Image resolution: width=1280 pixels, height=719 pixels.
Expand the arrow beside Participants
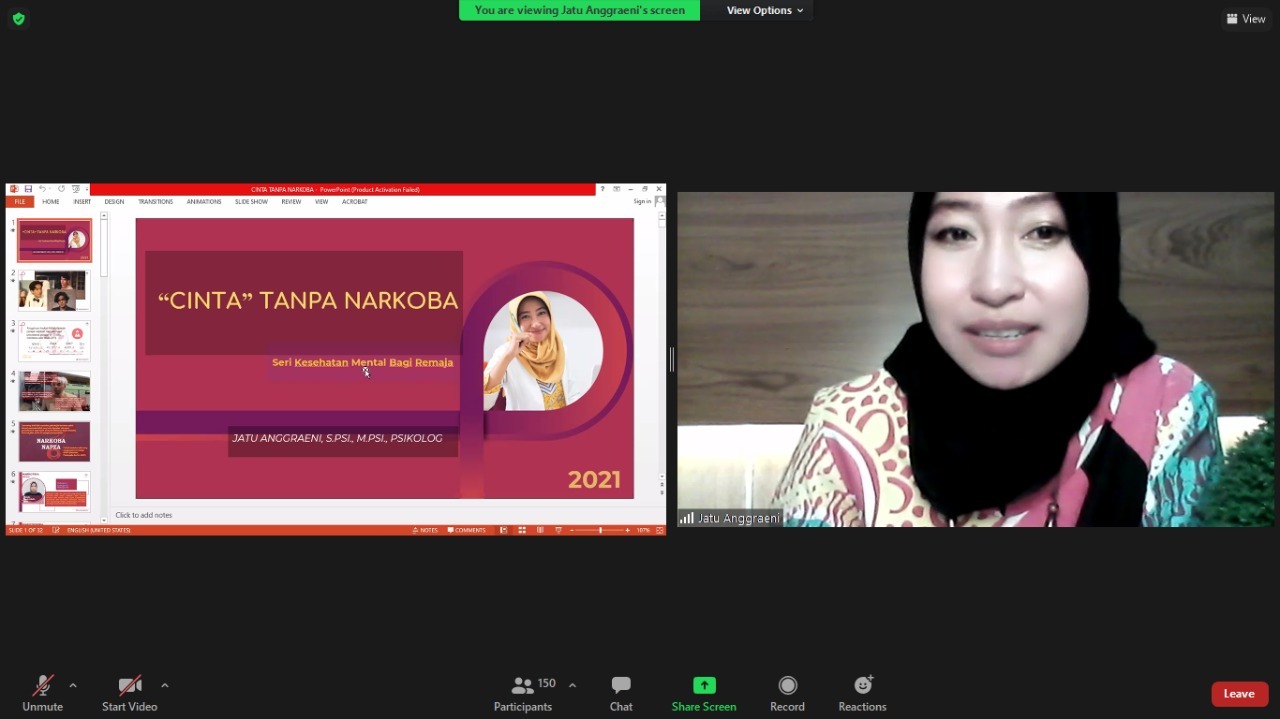tap(572, 685)
